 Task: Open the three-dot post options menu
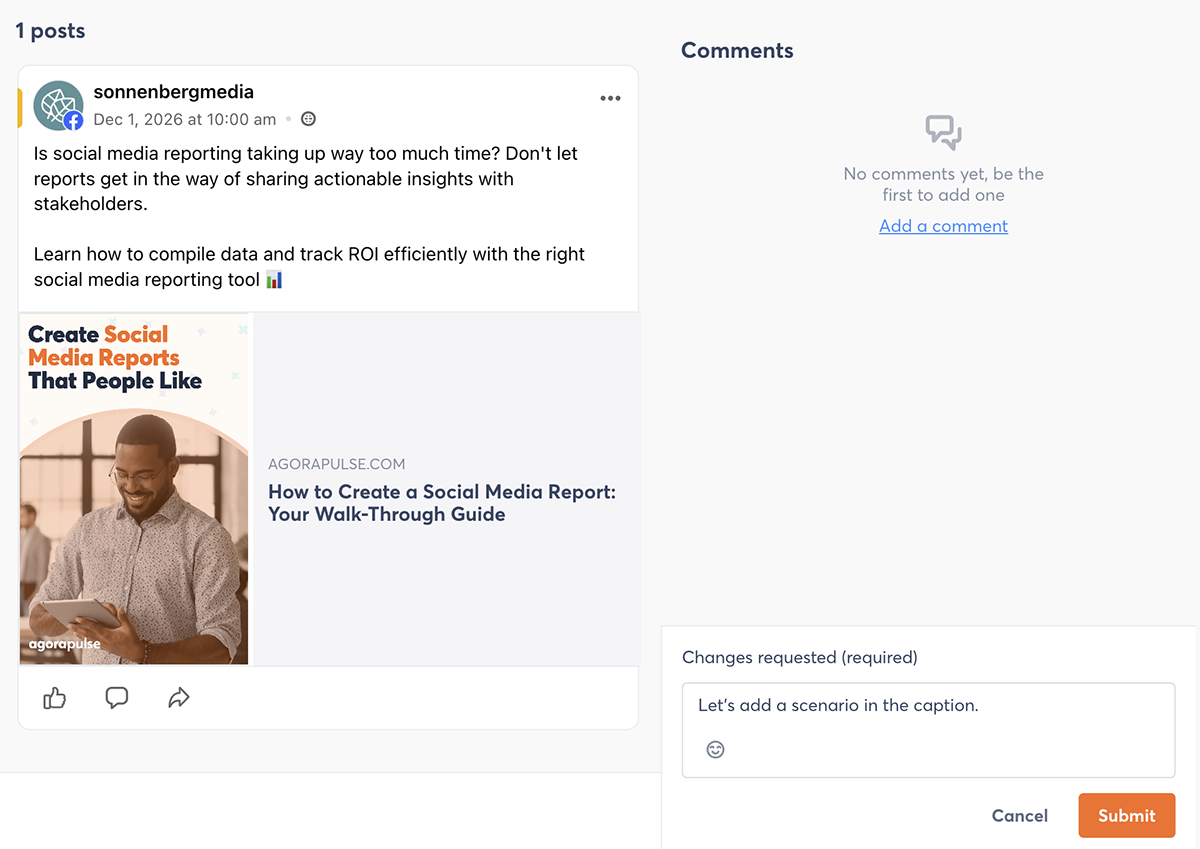[610, 98]
